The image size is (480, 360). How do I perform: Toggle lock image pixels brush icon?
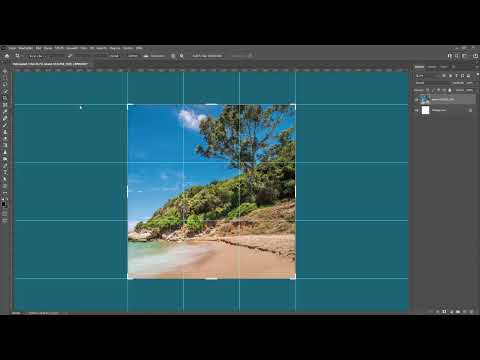point(433,90)
